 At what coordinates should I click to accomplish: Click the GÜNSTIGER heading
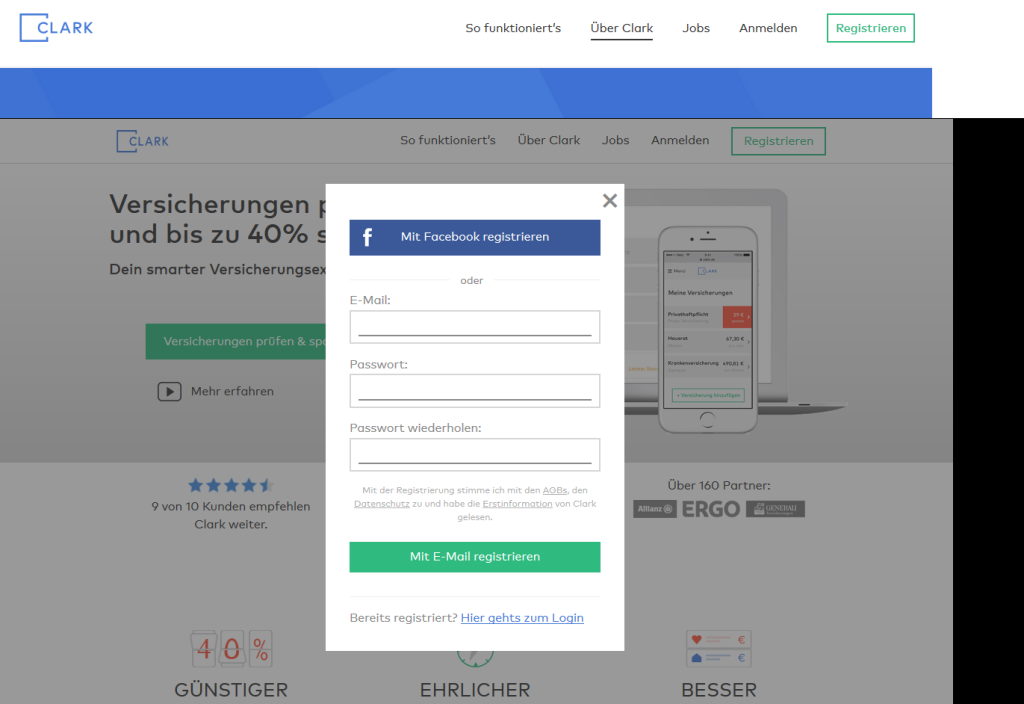(231, 690)
